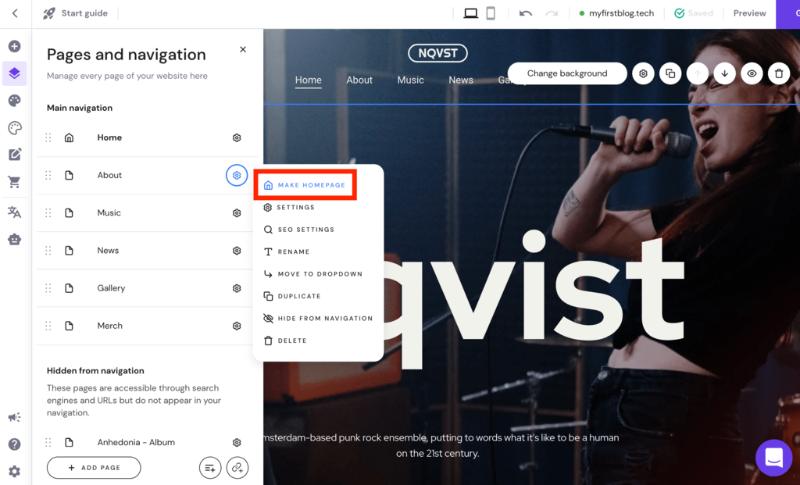Open the AI tools robot icon
The height and width of the screenshot is (485, 800).
coord(14,239)
